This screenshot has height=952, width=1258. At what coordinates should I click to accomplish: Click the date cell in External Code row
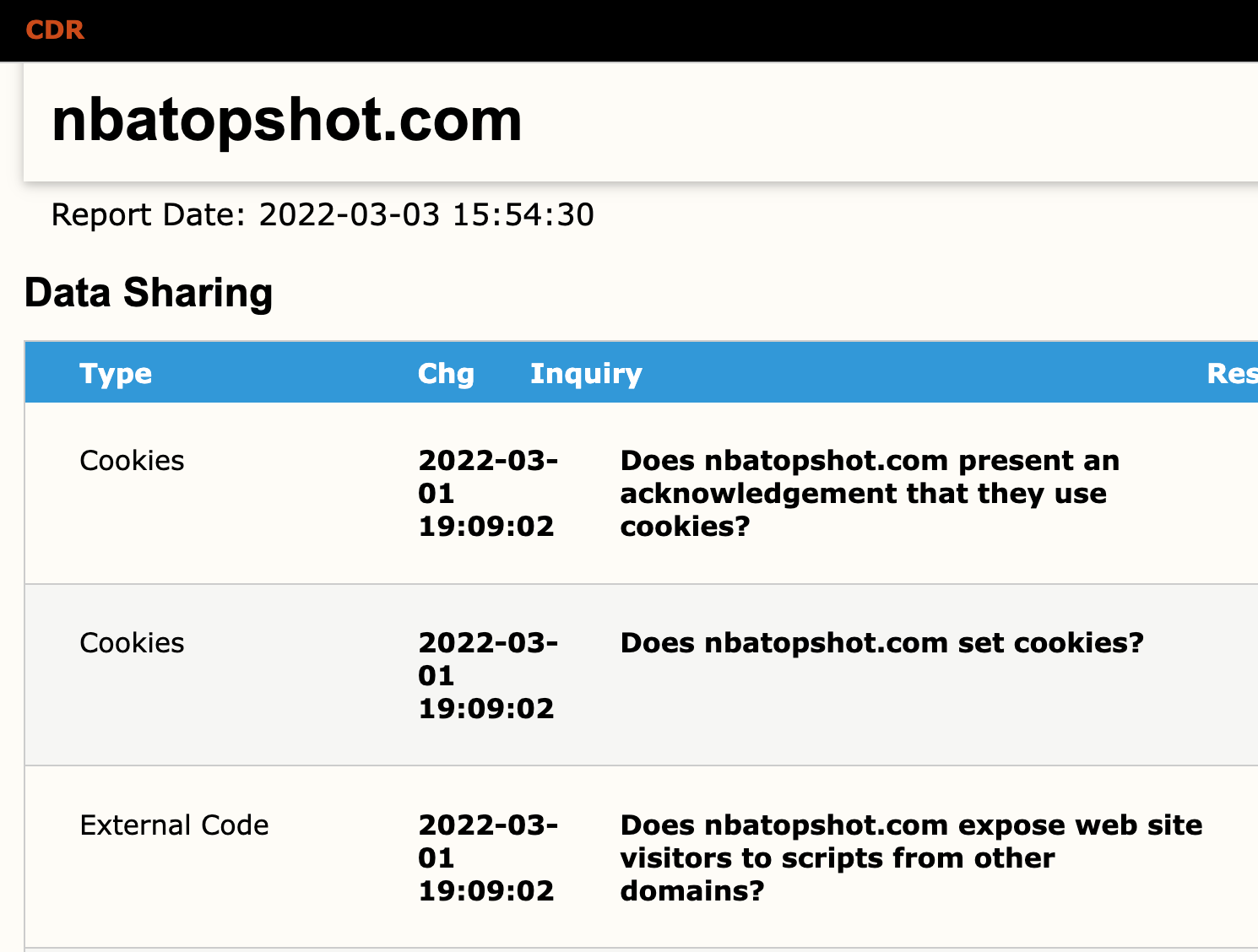[488, 857]
